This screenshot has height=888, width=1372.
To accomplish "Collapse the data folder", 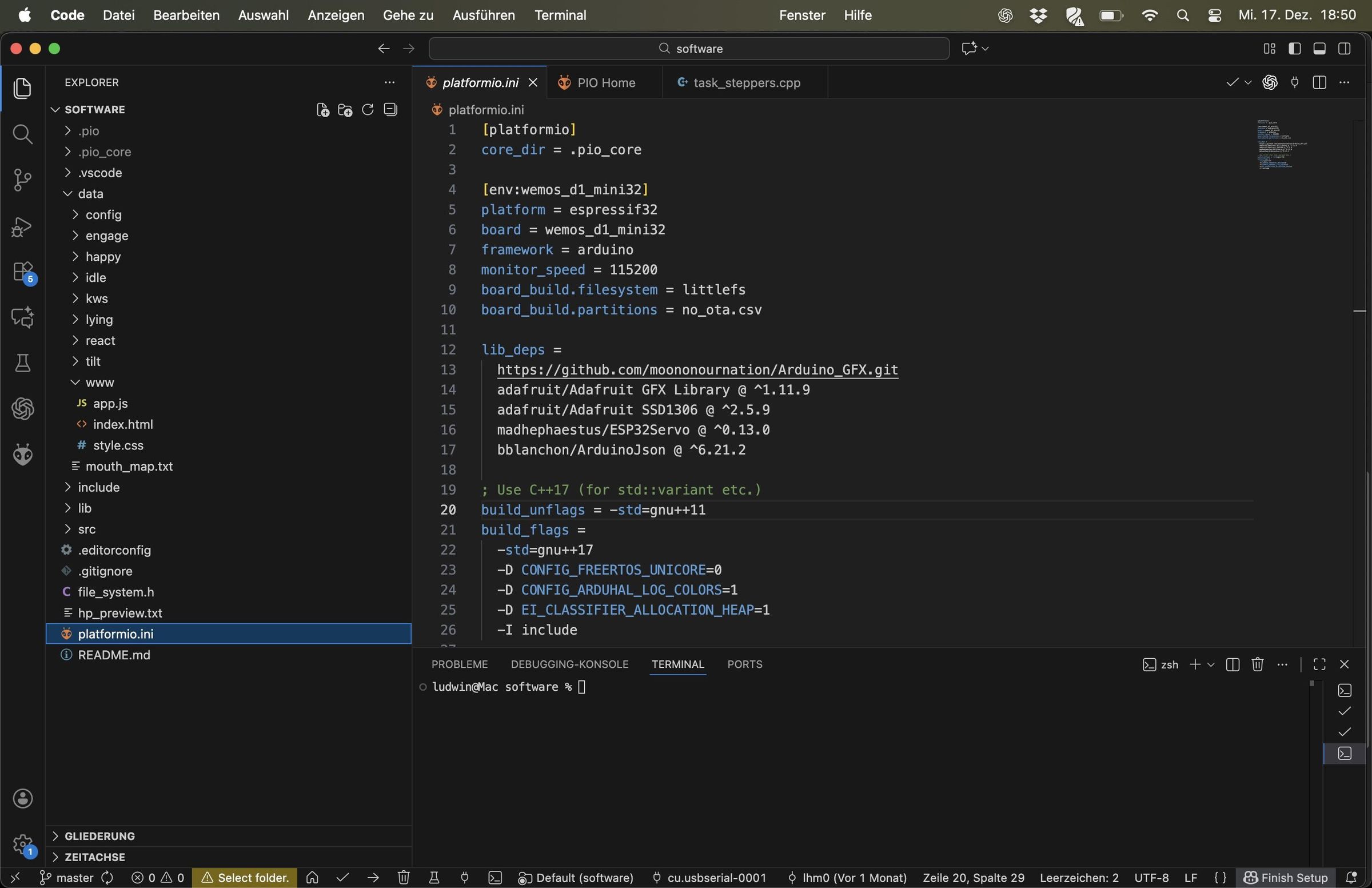I will click(x=228, y=194).
